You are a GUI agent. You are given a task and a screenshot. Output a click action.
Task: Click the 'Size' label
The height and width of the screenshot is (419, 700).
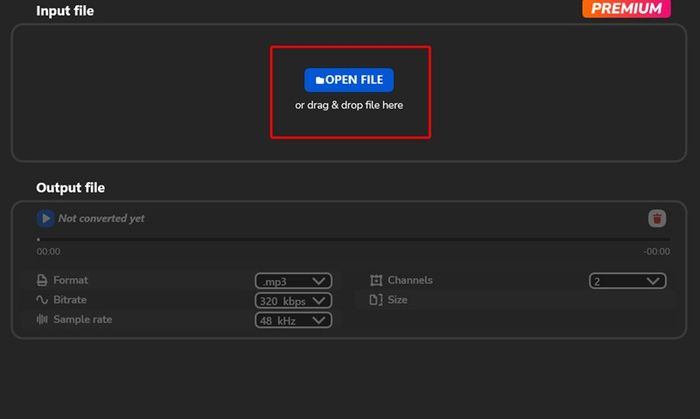(x=397, y=300)
